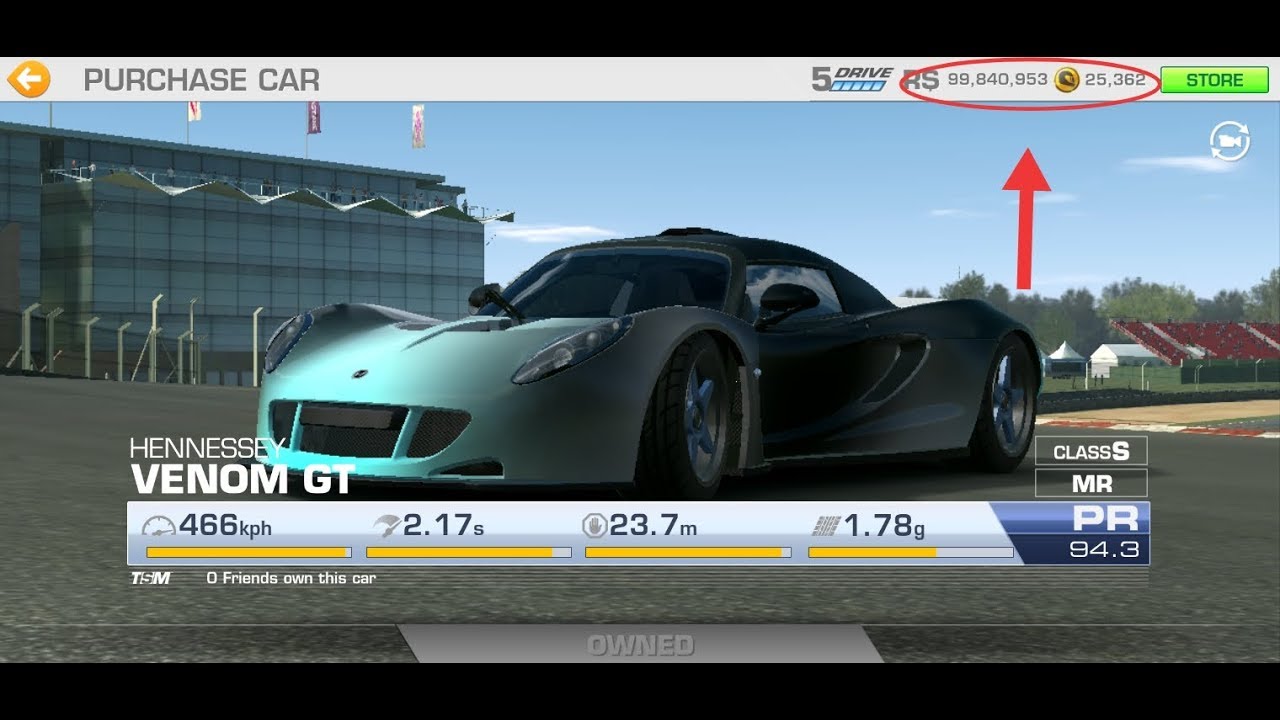Click the acceleration yellow progress bar
The height and width of the screenshot is (720, 1280).
(469, 552)
